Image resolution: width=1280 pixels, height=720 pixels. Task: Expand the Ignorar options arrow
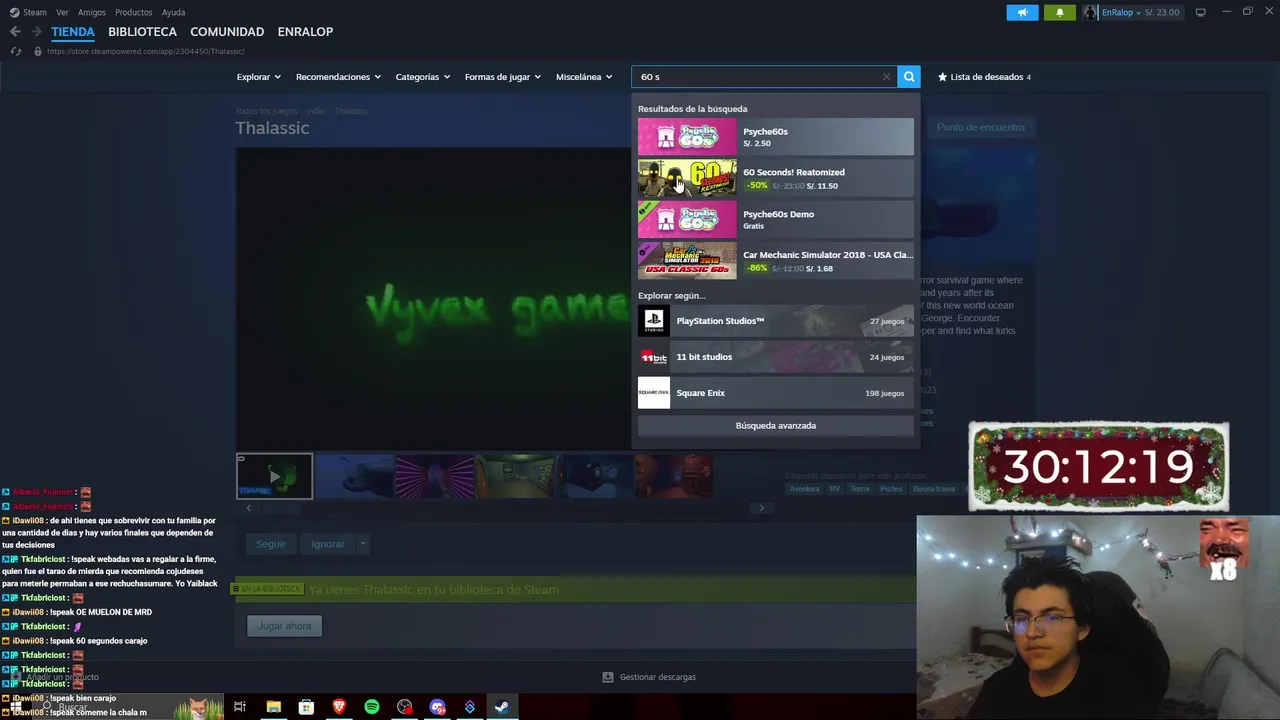coord(363,544)
